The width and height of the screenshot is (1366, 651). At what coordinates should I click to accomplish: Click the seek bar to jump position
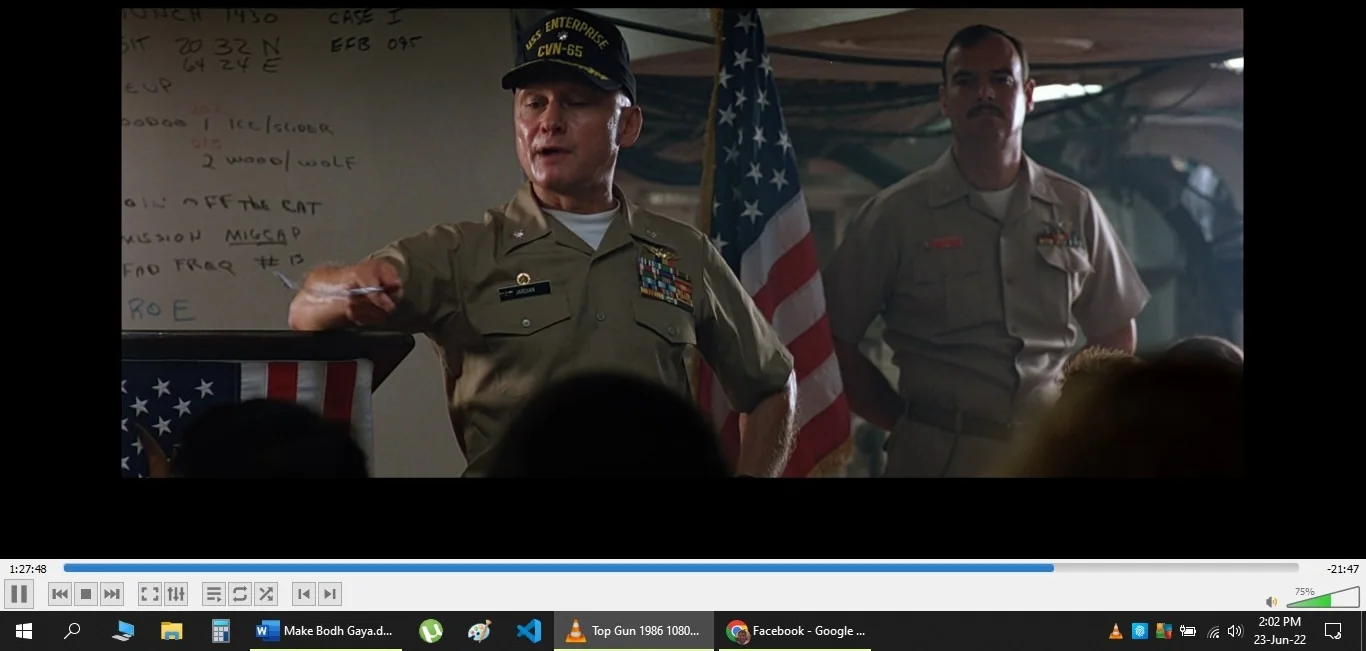(x=681, y=568)
